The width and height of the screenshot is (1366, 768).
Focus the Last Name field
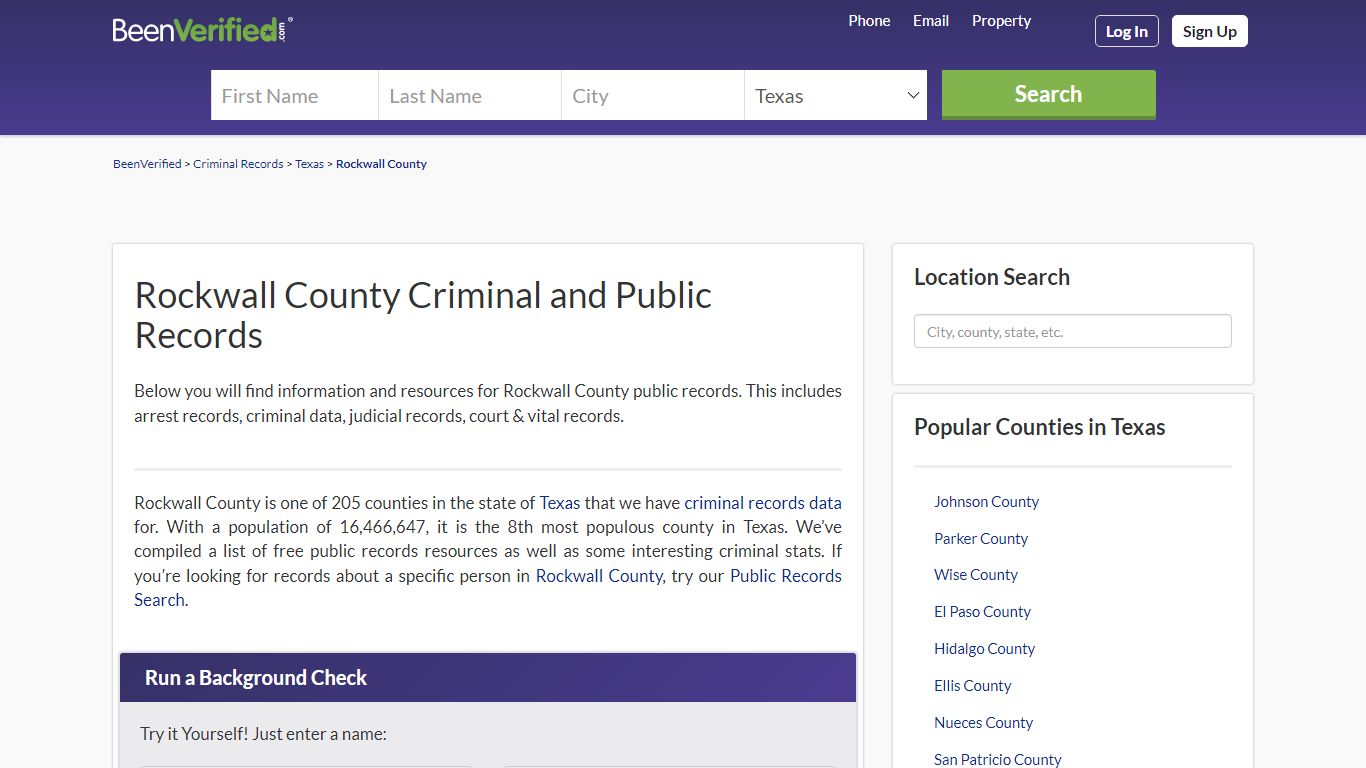coord(470,95)
